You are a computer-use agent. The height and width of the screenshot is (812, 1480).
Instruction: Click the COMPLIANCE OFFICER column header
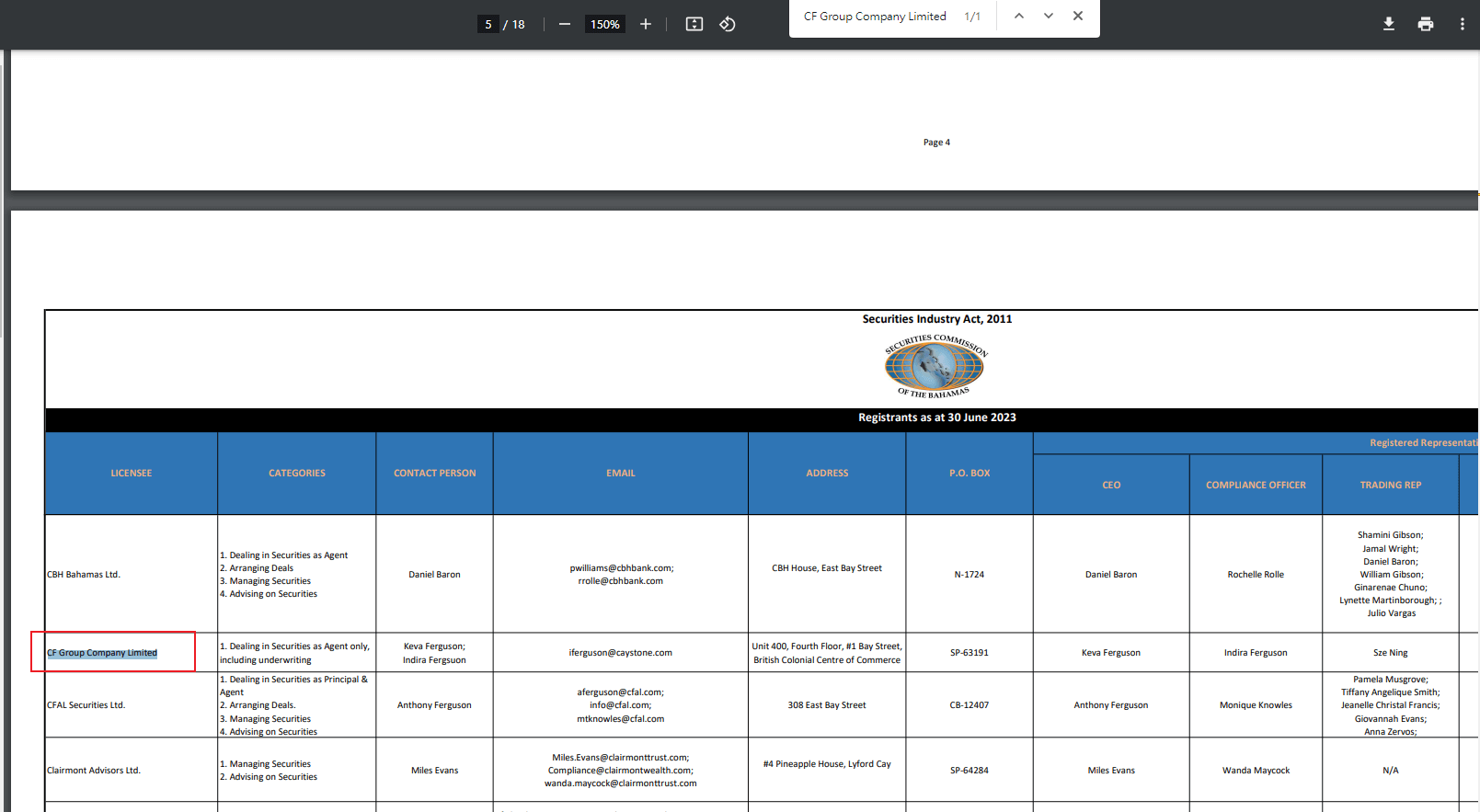click(1256, 485)
